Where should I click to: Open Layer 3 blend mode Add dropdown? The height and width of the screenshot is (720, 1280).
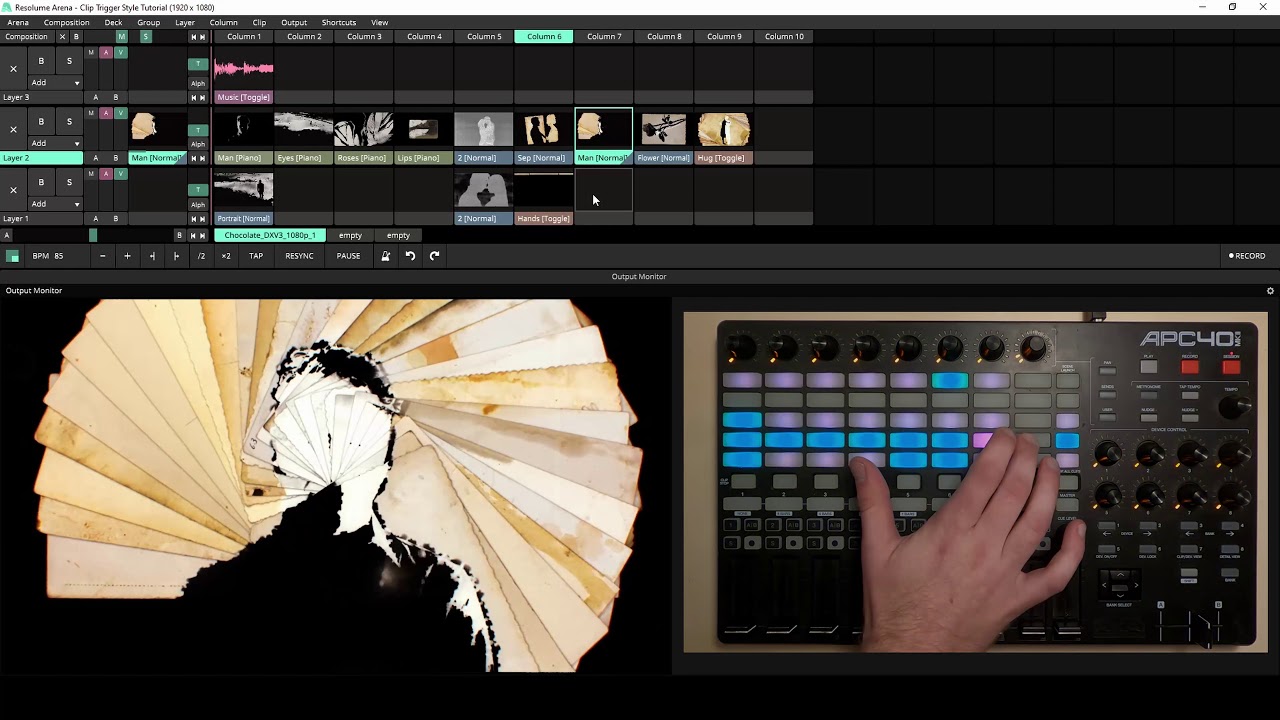tap(55, 83)
